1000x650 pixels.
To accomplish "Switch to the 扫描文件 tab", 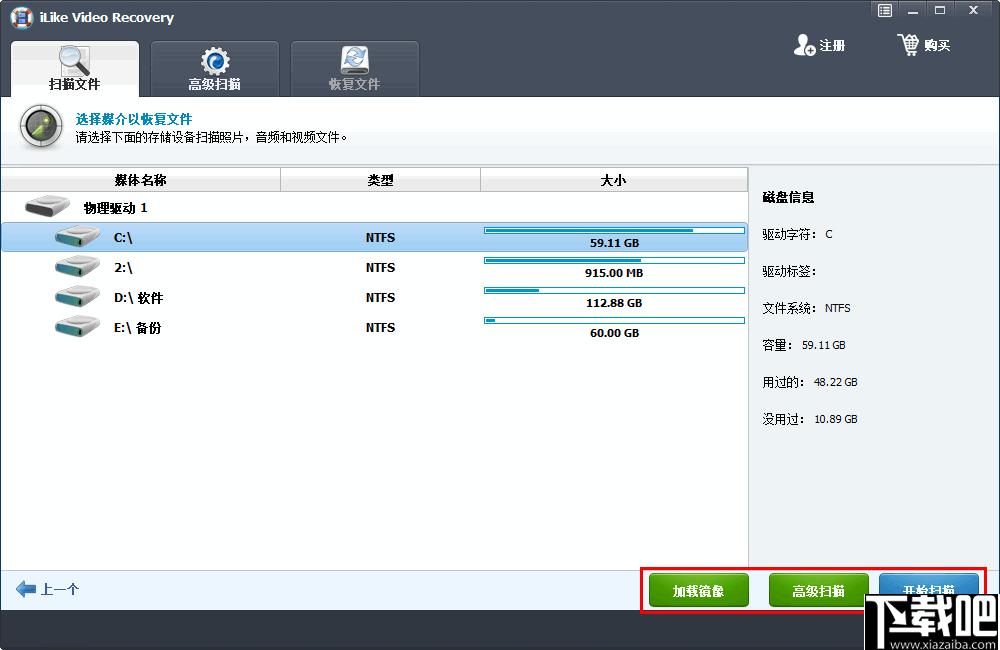I will pos(75,69).
